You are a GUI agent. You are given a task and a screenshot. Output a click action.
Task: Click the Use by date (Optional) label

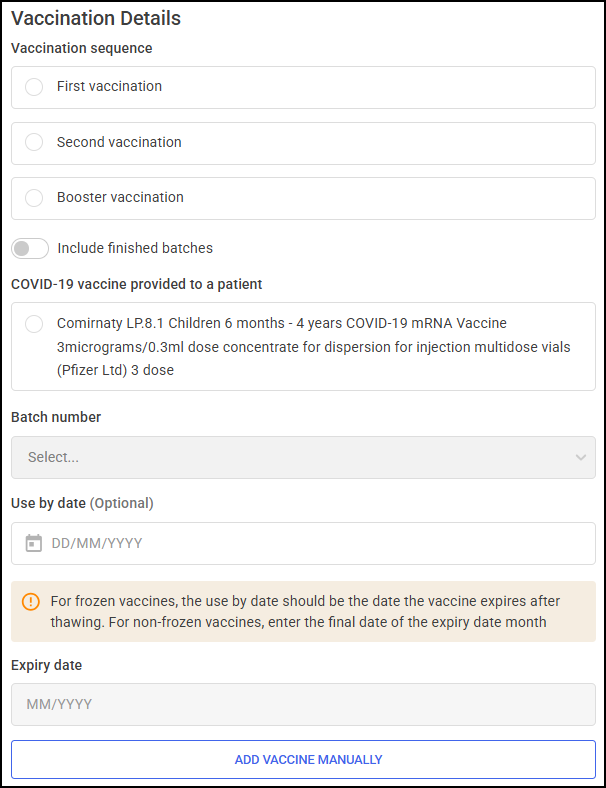(82, 503)
